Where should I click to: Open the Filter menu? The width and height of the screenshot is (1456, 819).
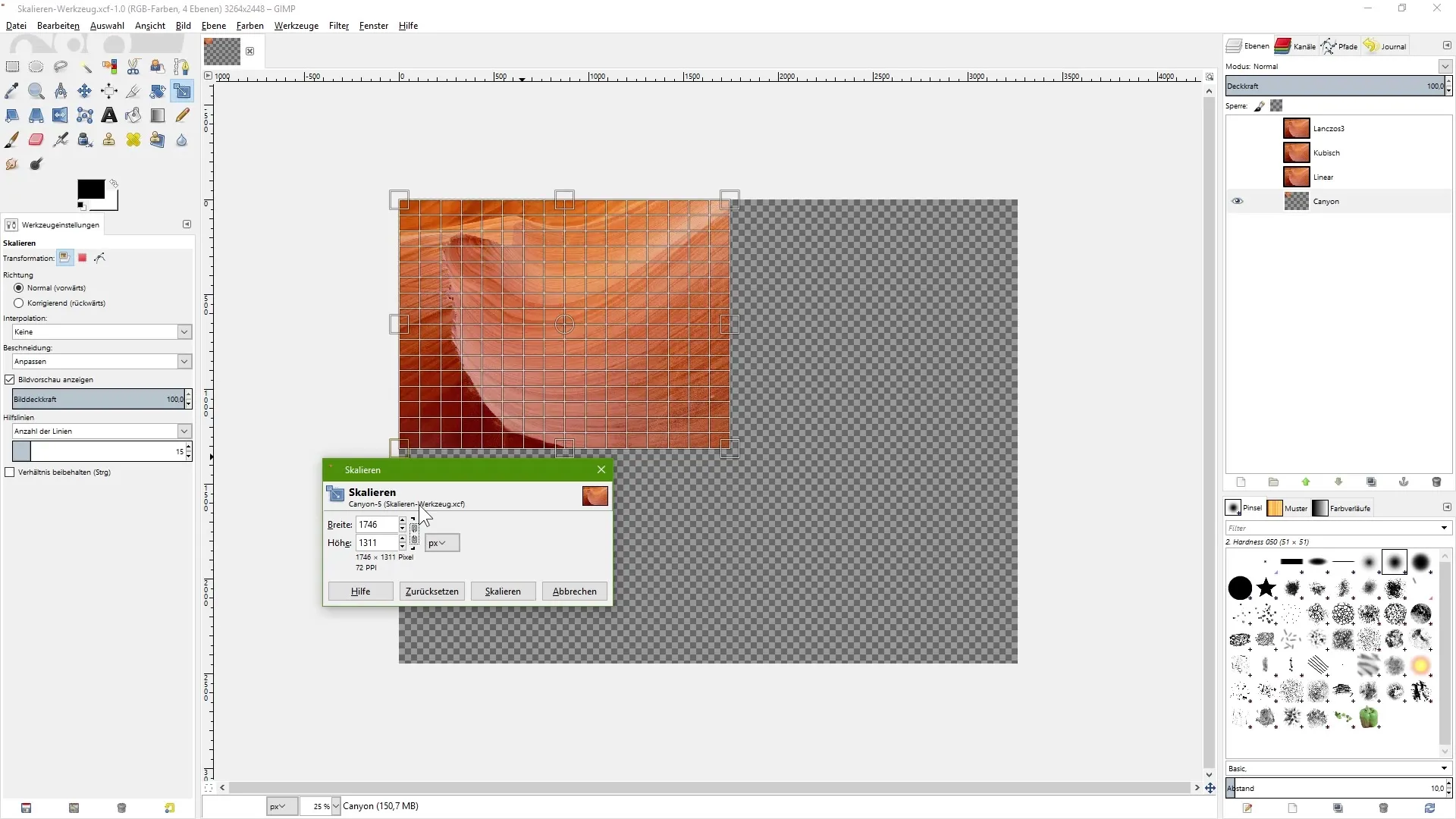(338, 25)
